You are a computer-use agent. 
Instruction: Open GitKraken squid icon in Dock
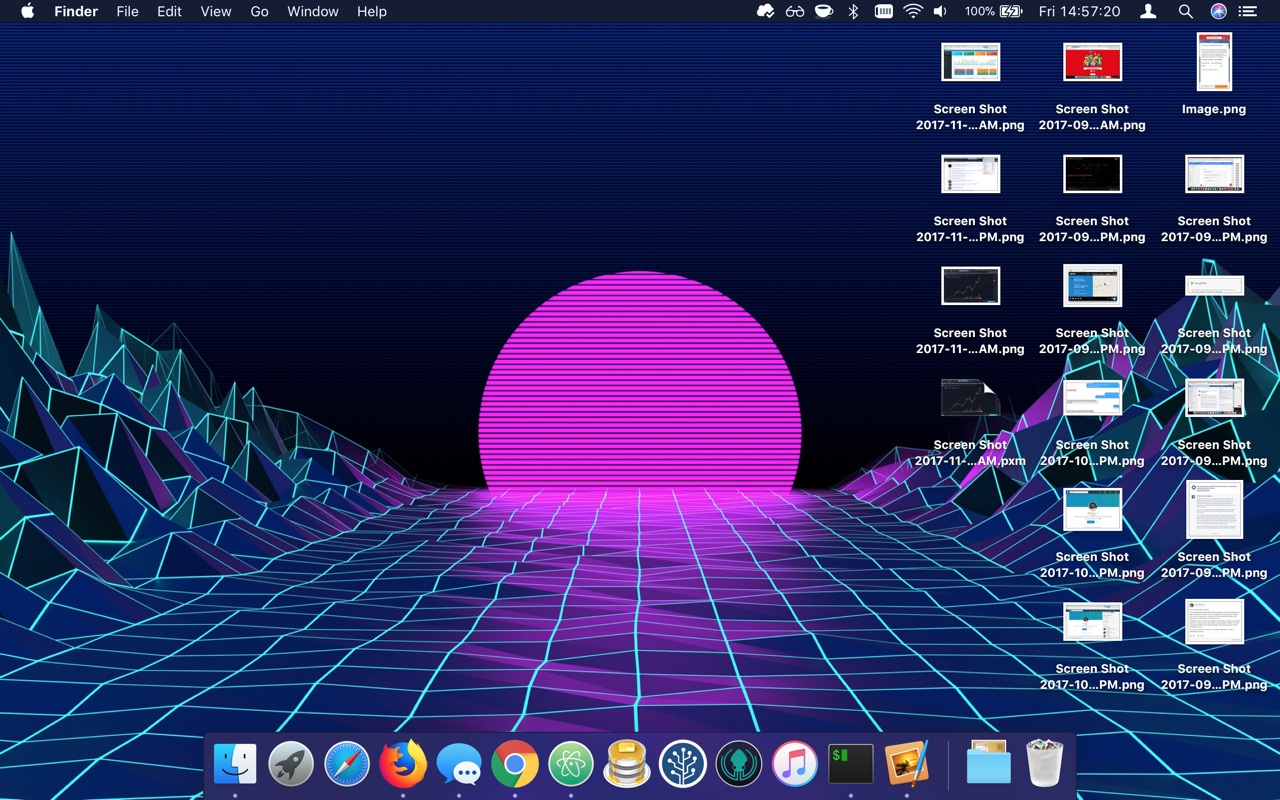(x=739, y=765)
